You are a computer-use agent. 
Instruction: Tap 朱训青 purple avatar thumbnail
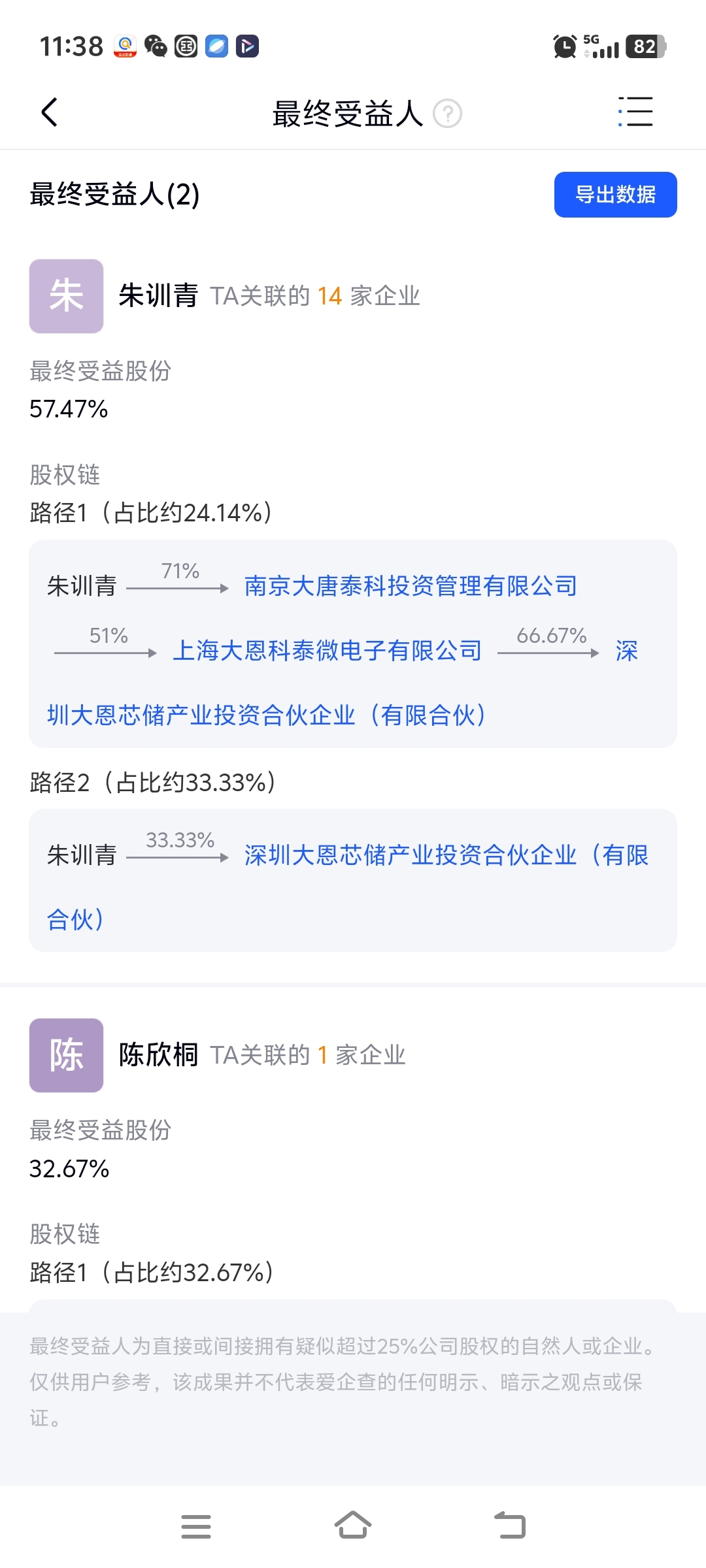coord(66,296)
